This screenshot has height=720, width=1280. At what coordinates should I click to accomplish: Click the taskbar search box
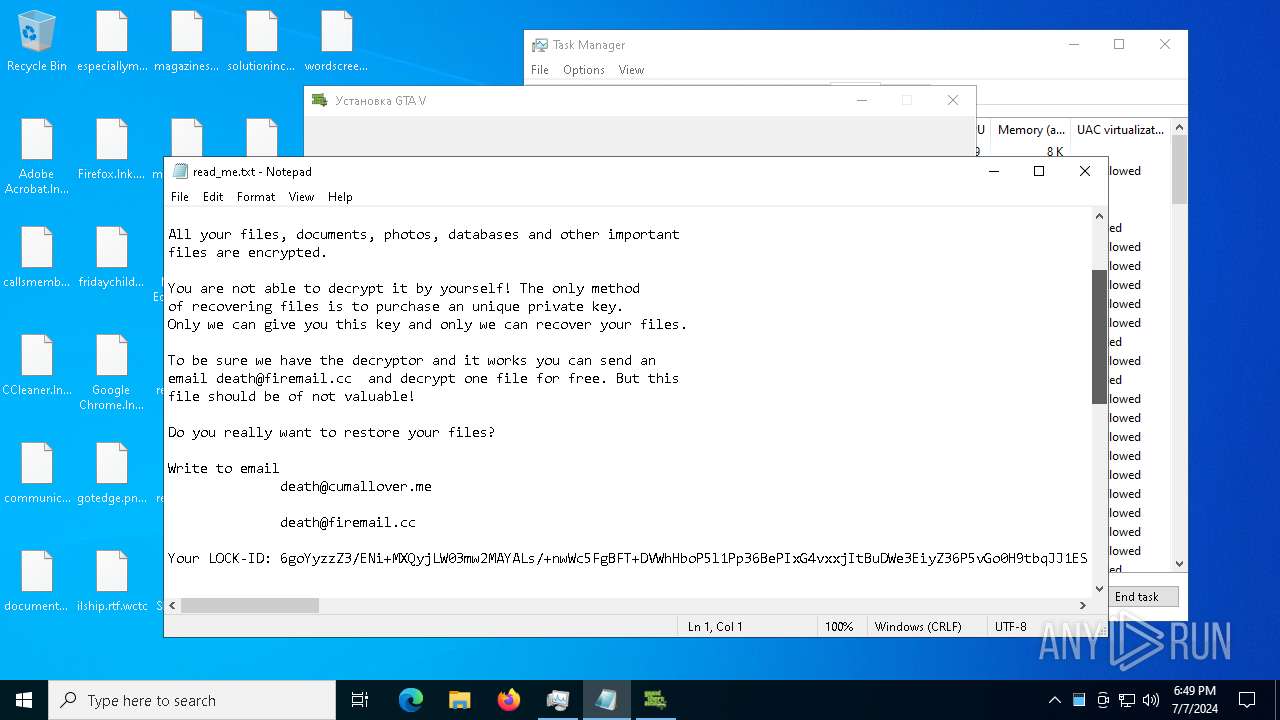pyautogui.click(x=192, y=700)
